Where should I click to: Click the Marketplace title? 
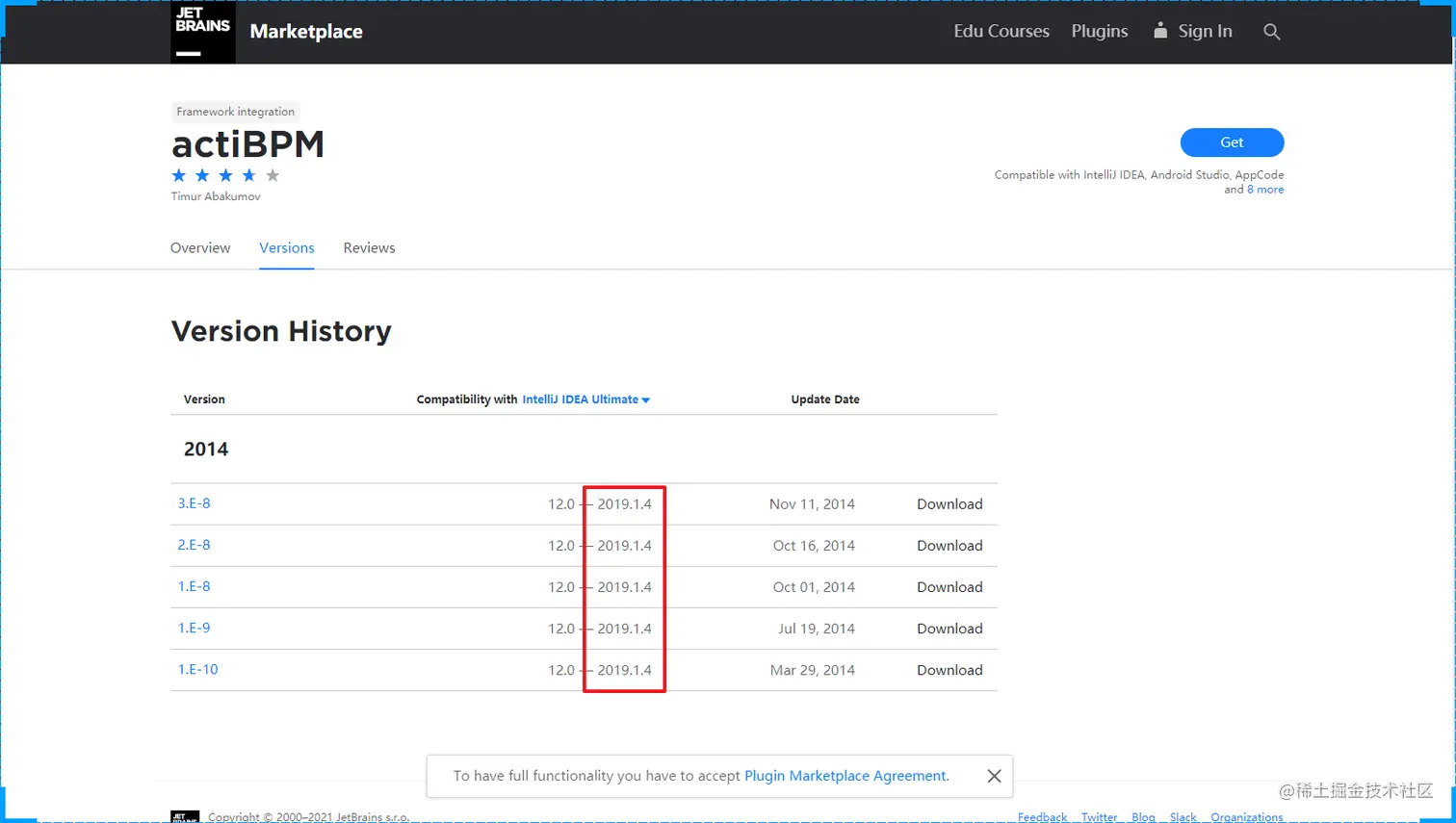(306, 32)
